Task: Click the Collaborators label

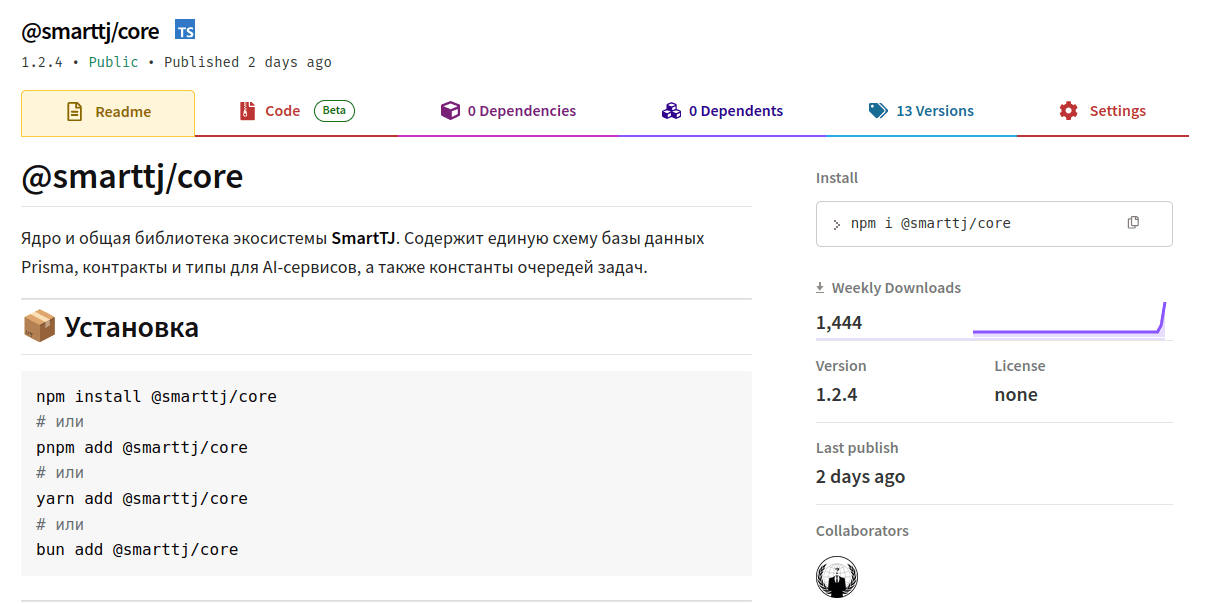Action: pyautogui.click(x=862, y=531)
